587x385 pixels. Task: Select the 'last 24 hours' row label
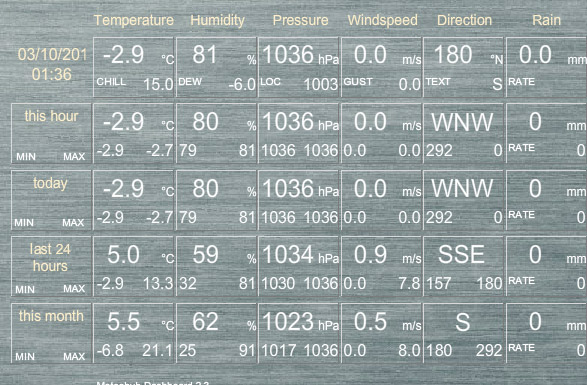coord(50,258)
